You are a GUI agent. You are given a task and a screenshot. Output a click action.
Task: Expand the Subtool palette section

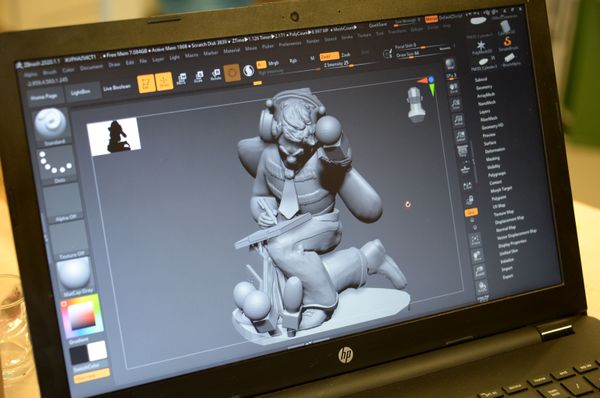481,79
